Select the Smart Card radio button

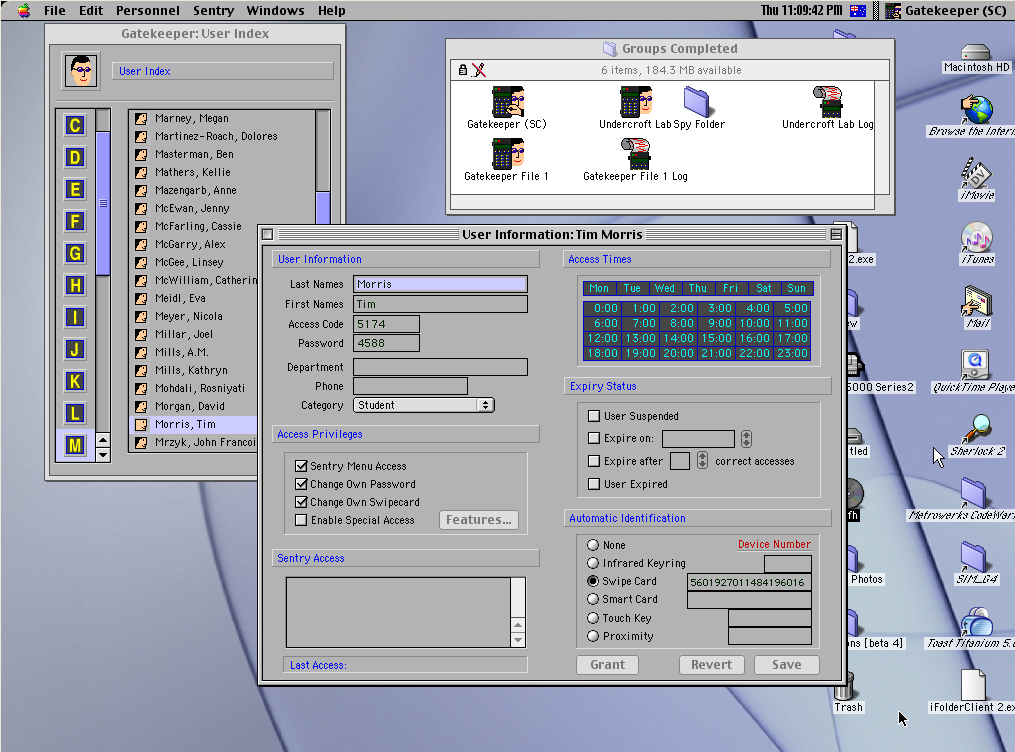592,599
